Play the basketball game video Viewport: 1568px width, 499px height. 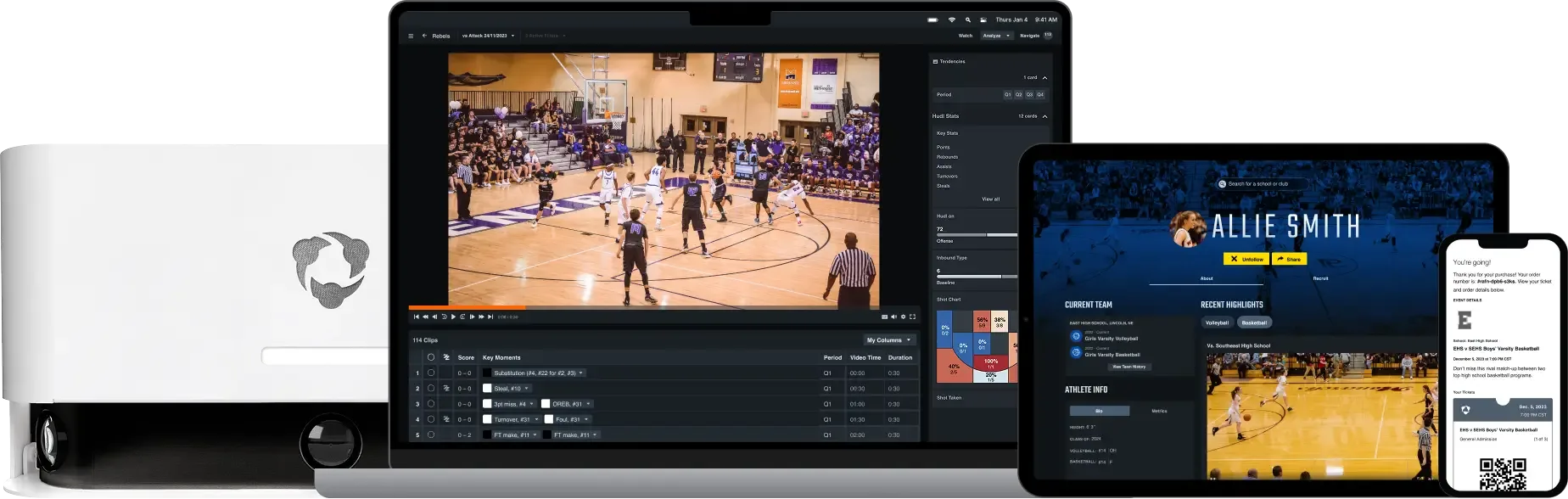tap(453, 317)
